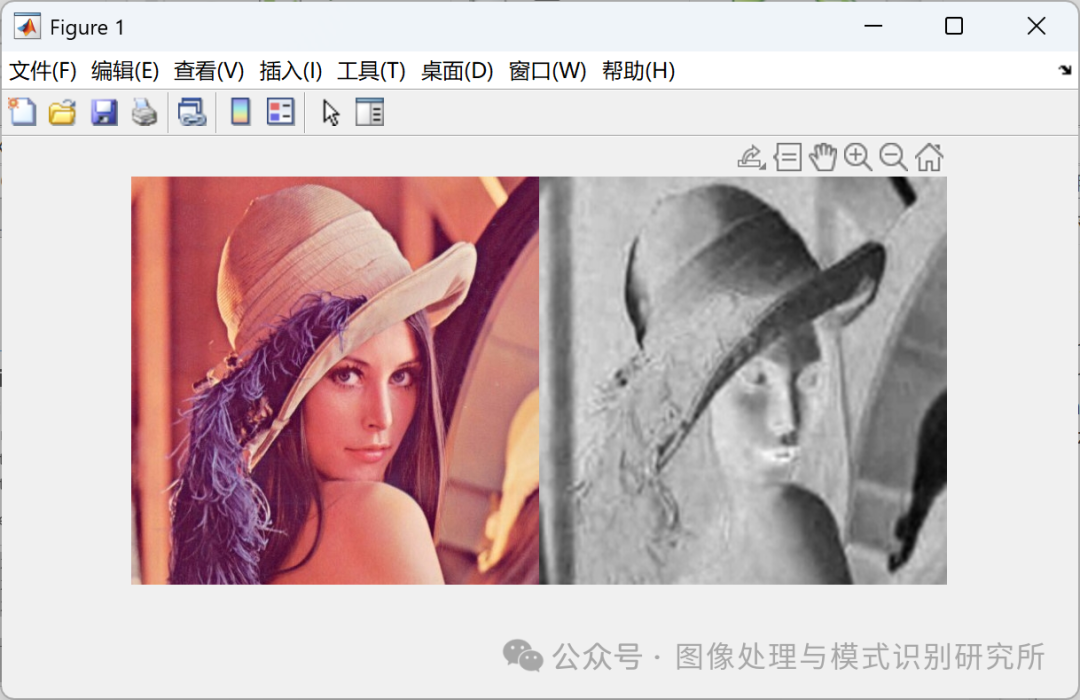Open the 窗口(W) menu
This screenshot has height=700, width=1080.
point(548,70)
